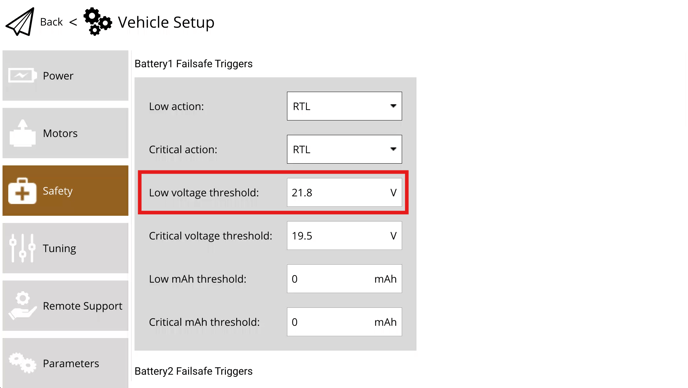Open the Parameters section

[x=65, y=363]
